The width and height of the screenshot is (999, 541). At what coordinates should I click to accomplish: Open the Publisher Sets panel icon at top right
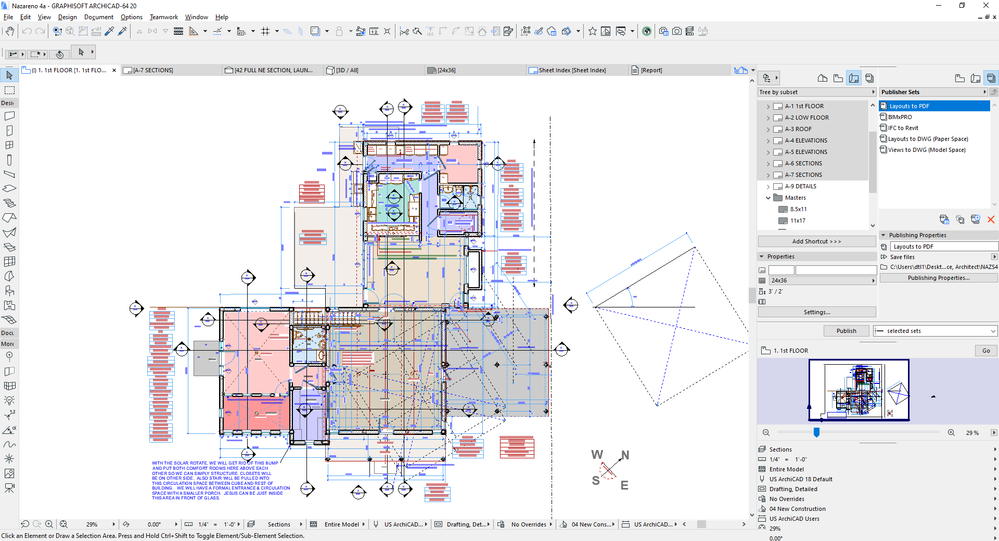(x=991, y=78)
